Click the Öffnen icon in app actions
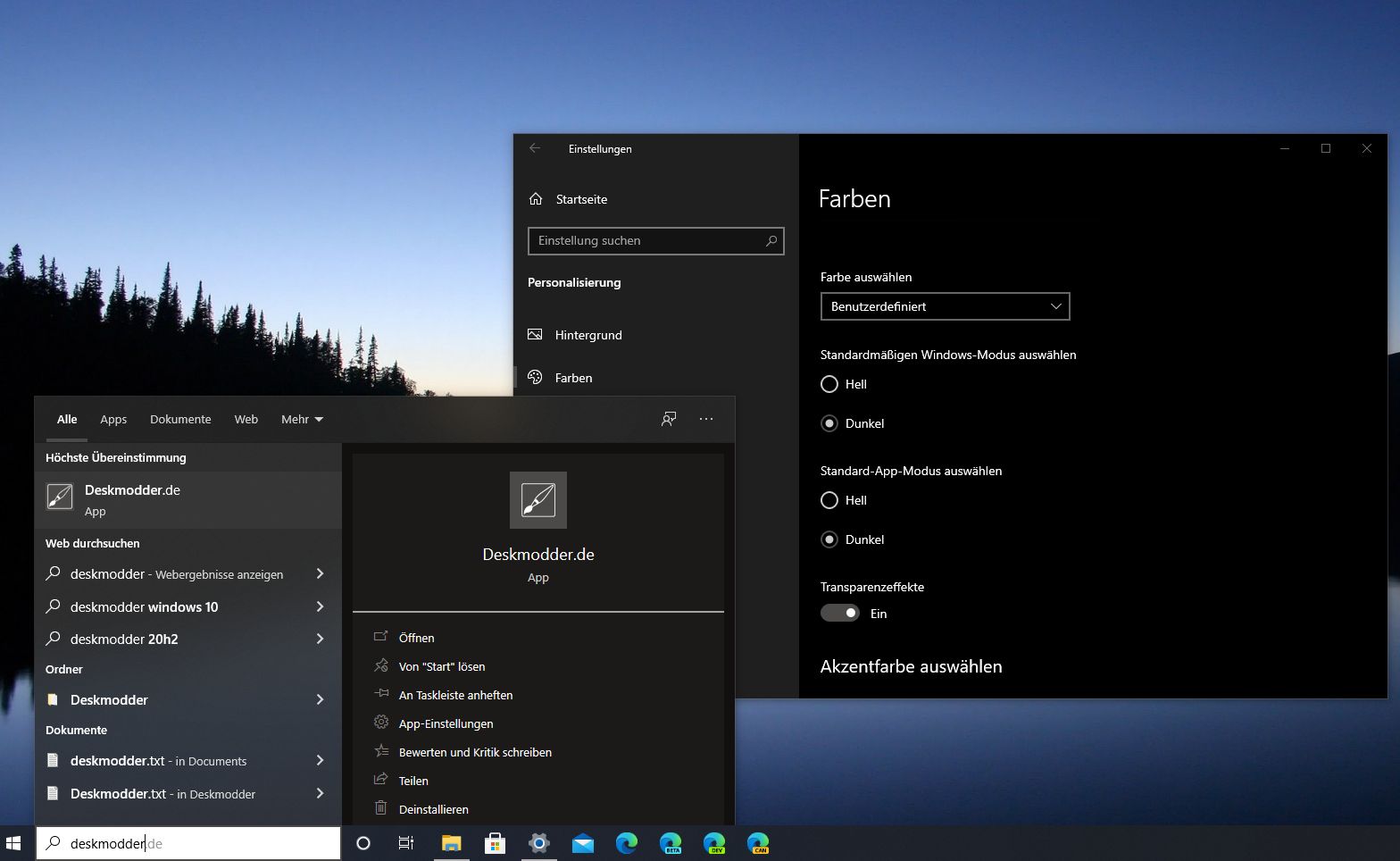The width and height of the screenshot is (1400, 861). click(381, 637)
